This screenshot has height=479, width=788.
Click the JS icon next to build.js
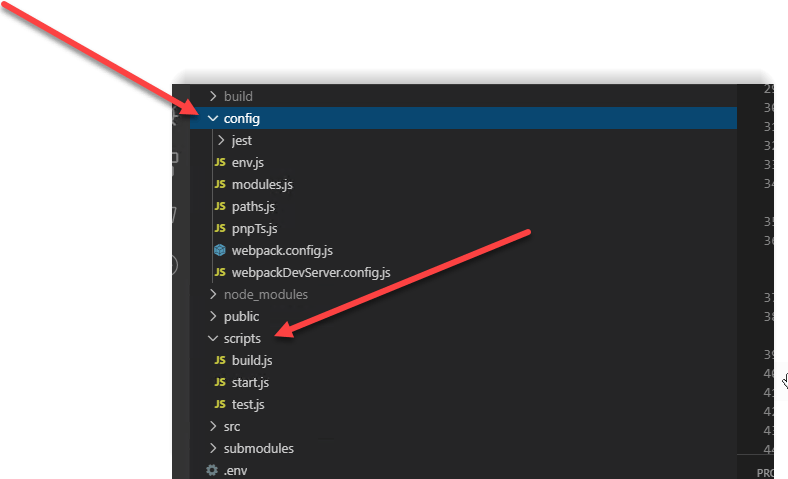[x=220, y=360]
